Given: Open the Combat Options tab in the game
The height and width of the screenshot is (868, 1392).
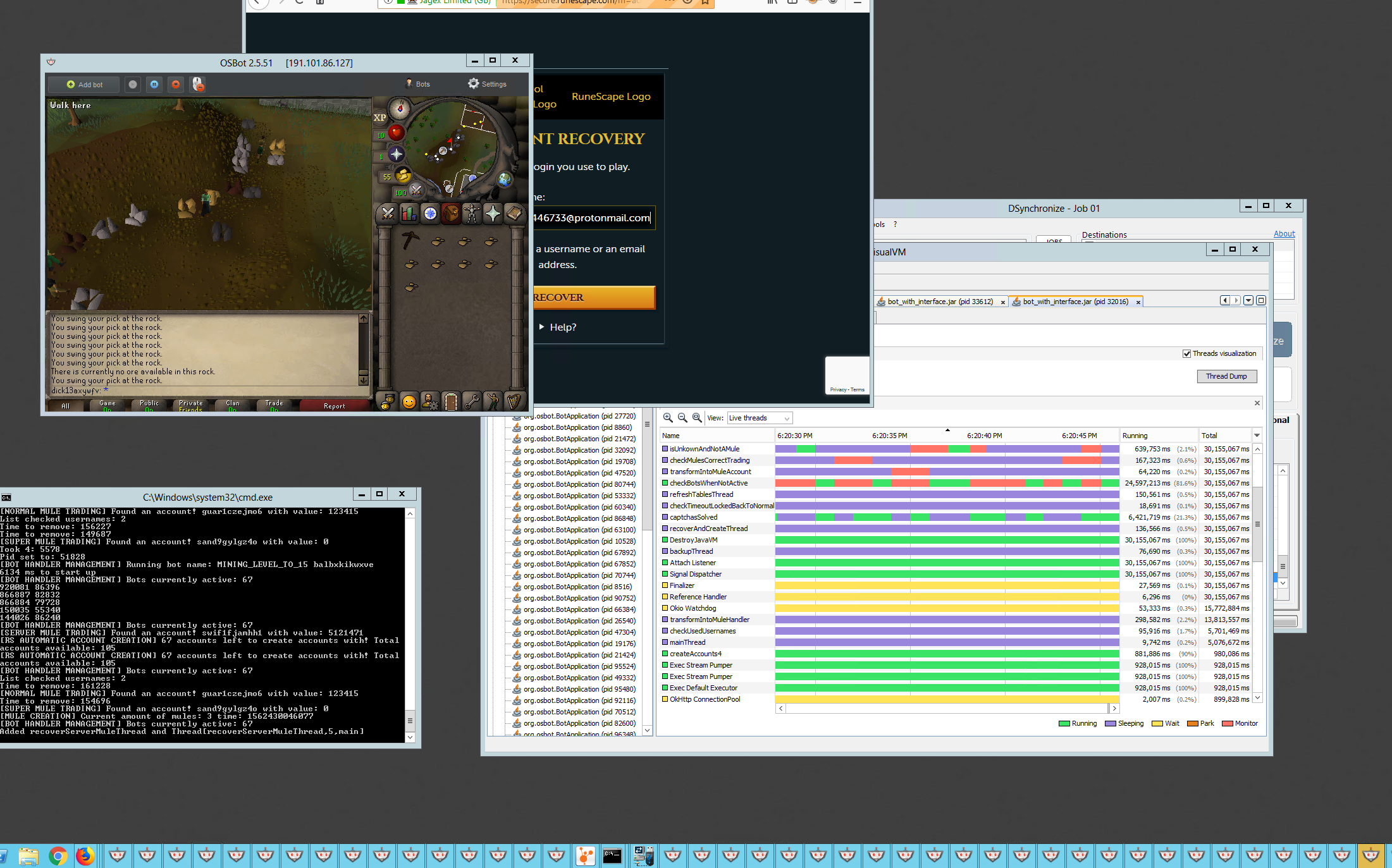Looking at the screenshot, I should click(x=388, y=214).
